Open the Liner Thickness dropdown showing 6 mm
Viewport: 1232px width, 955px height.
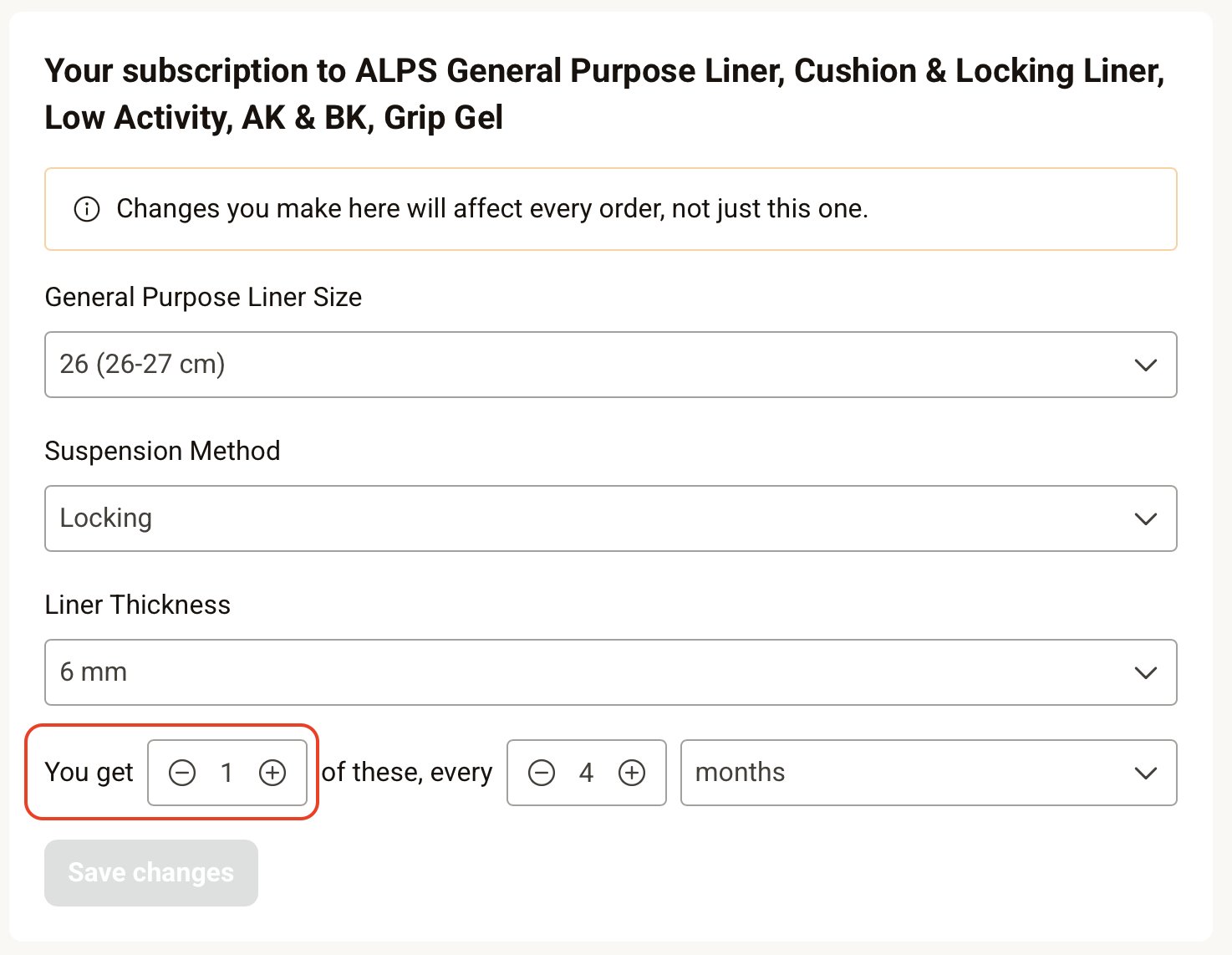611,672
